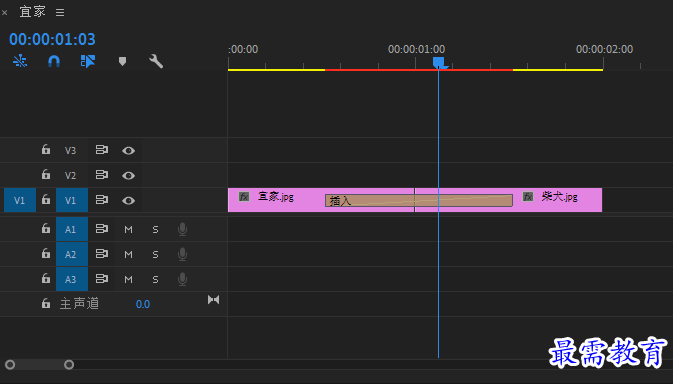Click right handle of zoom scrollbar
This screenshot has height=384, width=673.
69,365
